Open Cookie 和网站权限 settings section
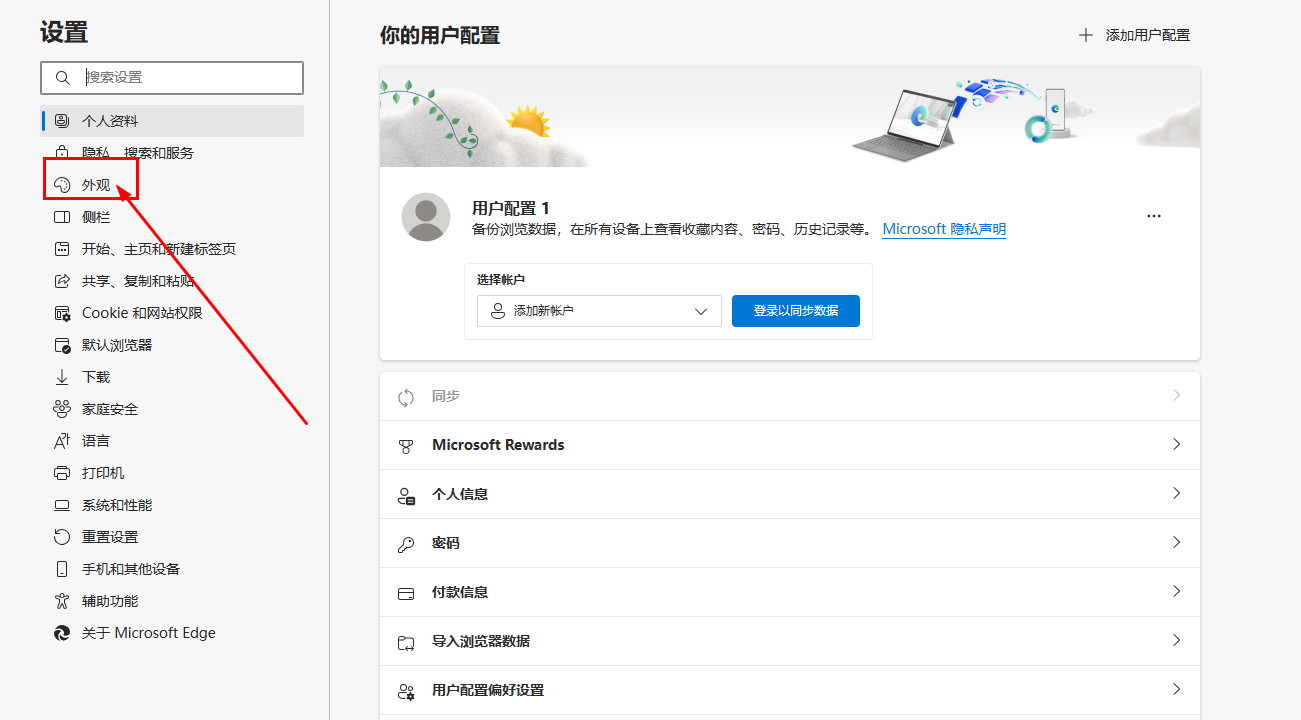This screenshot has height=720, width=1301. (172, 313)
